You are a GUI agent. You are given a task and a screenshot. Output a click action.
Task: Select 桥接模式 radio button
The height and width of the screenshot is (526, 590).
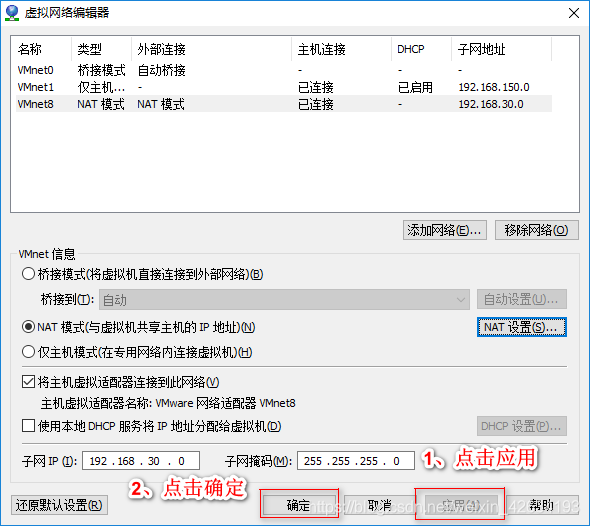click(29, 274)
